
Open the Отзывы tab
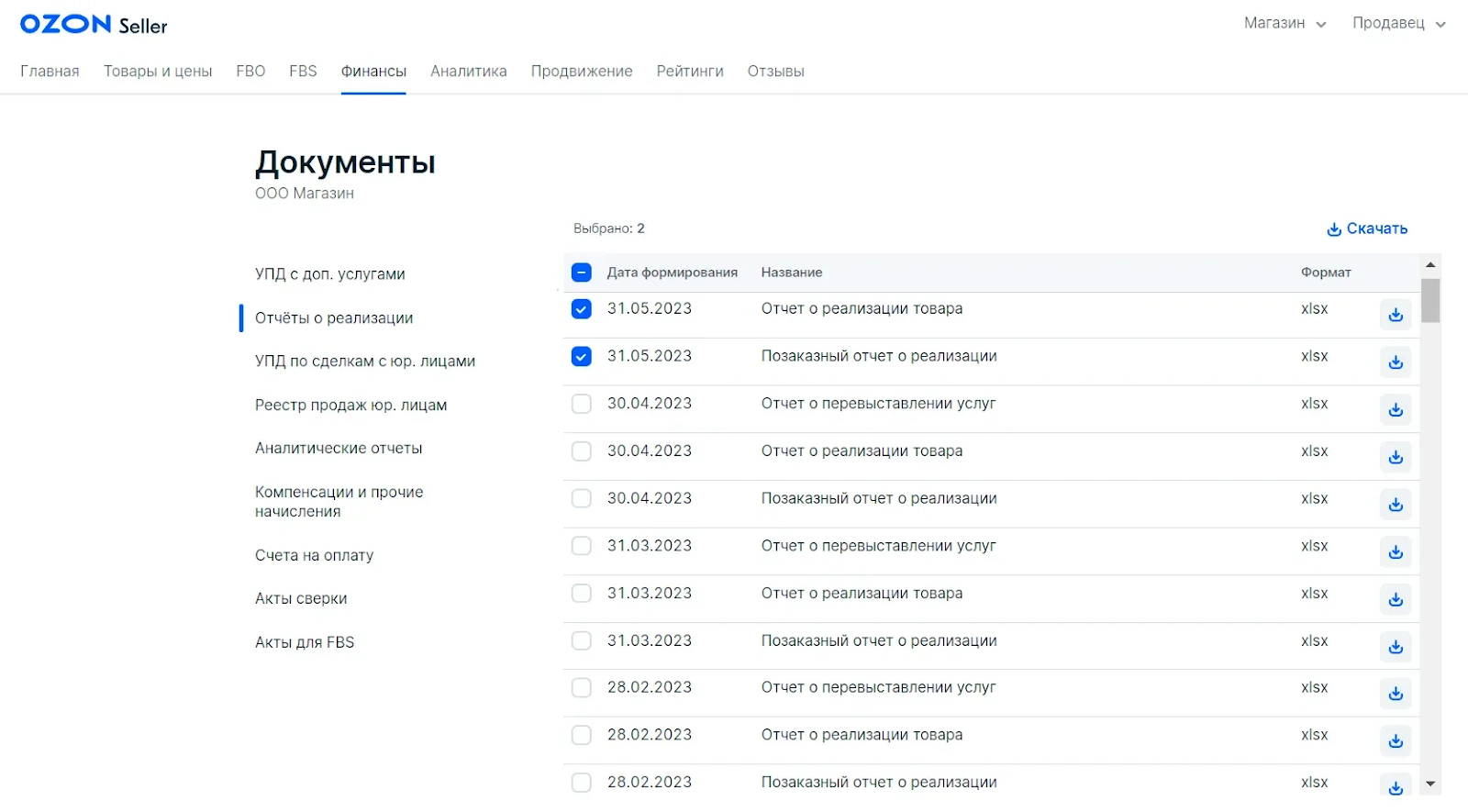pyautogui.click(x=776, y=72)
